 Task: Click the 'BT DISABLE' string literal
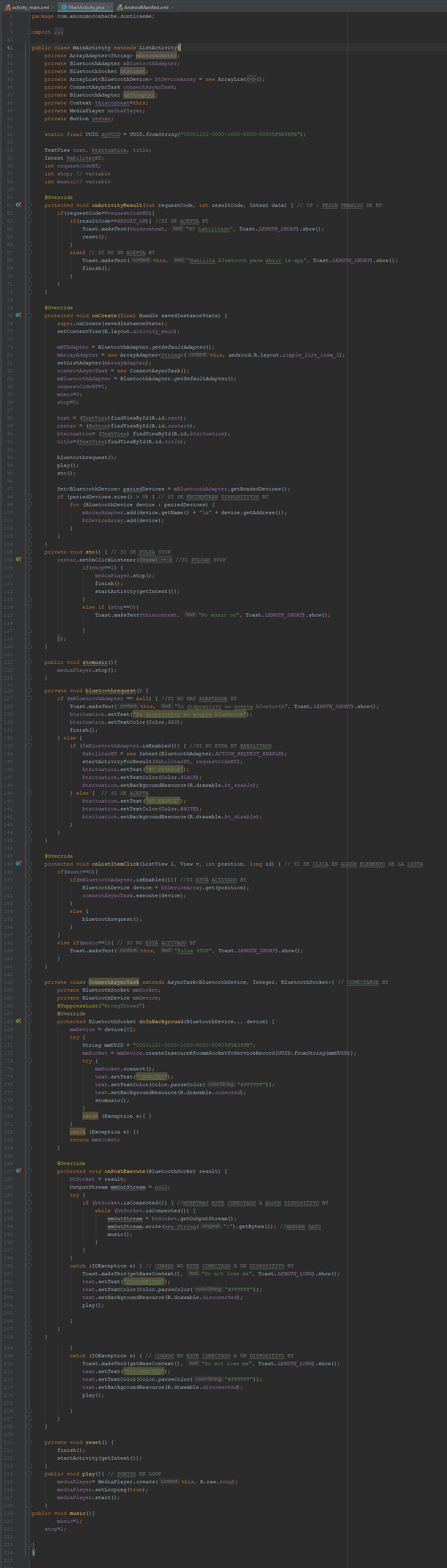(x=164, y=769)
